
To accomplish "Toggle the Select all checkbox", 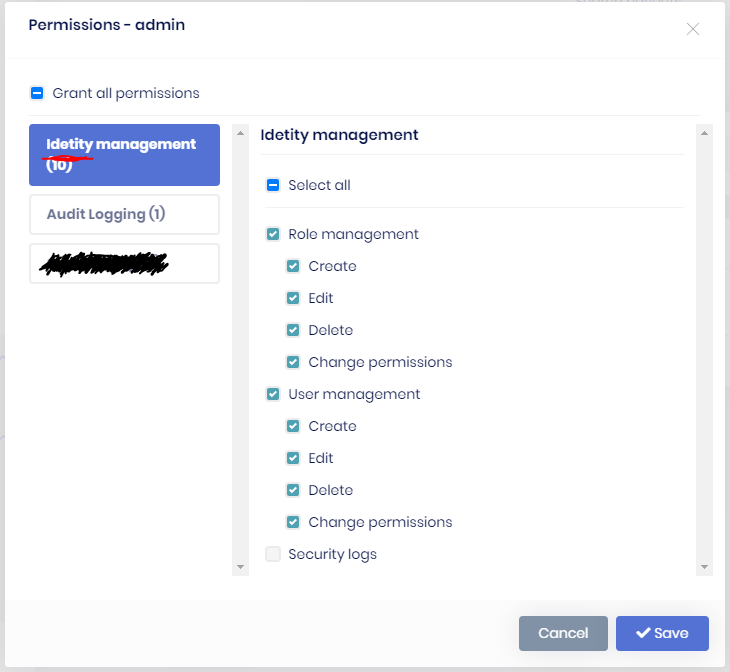I will coord(273,185).
